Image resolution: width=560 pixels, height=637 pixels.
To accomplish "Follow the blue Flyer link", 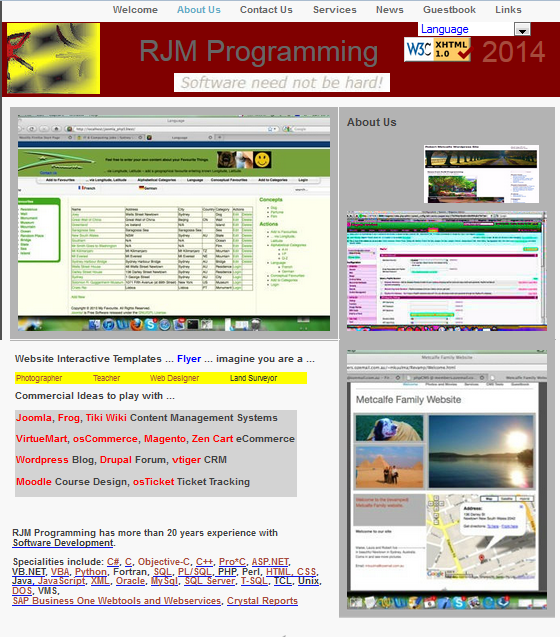I will pyautogui.click(x=189, y=359).
